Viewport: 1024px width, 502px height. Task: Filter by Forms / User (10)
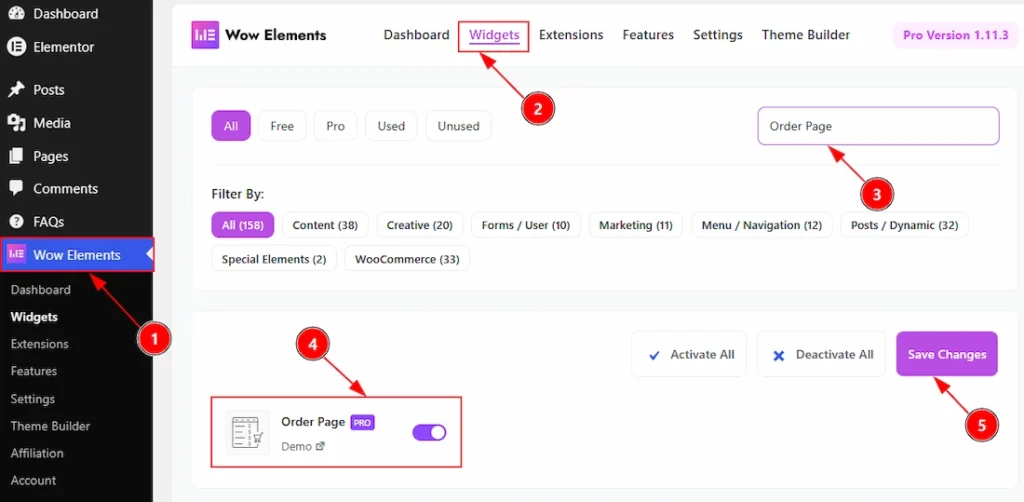[526, 225]
